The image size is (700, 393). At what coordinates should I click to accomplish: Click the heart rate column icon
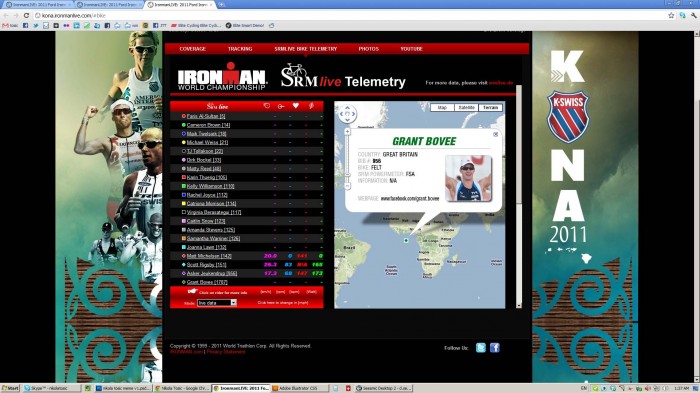[x=296, y=106]
